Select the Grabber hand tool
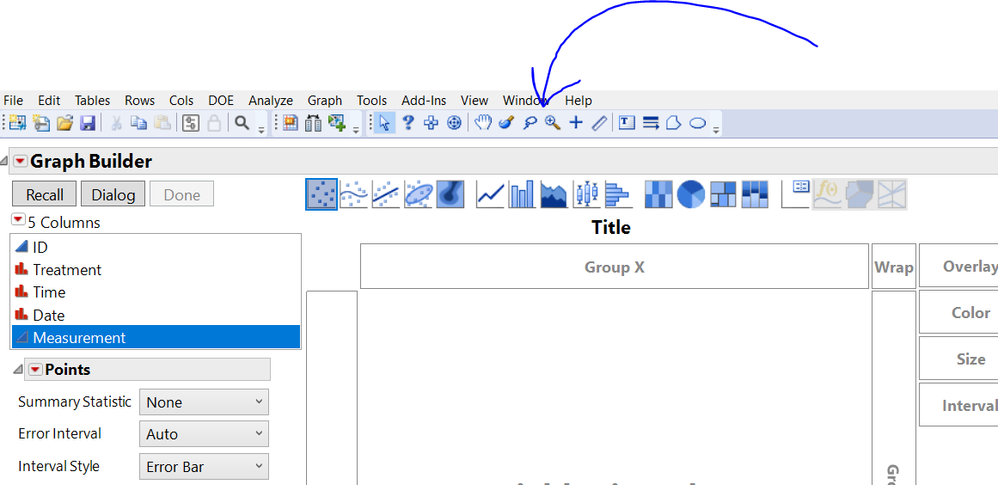This screenshot has width=998, height=485. [483, 123]
